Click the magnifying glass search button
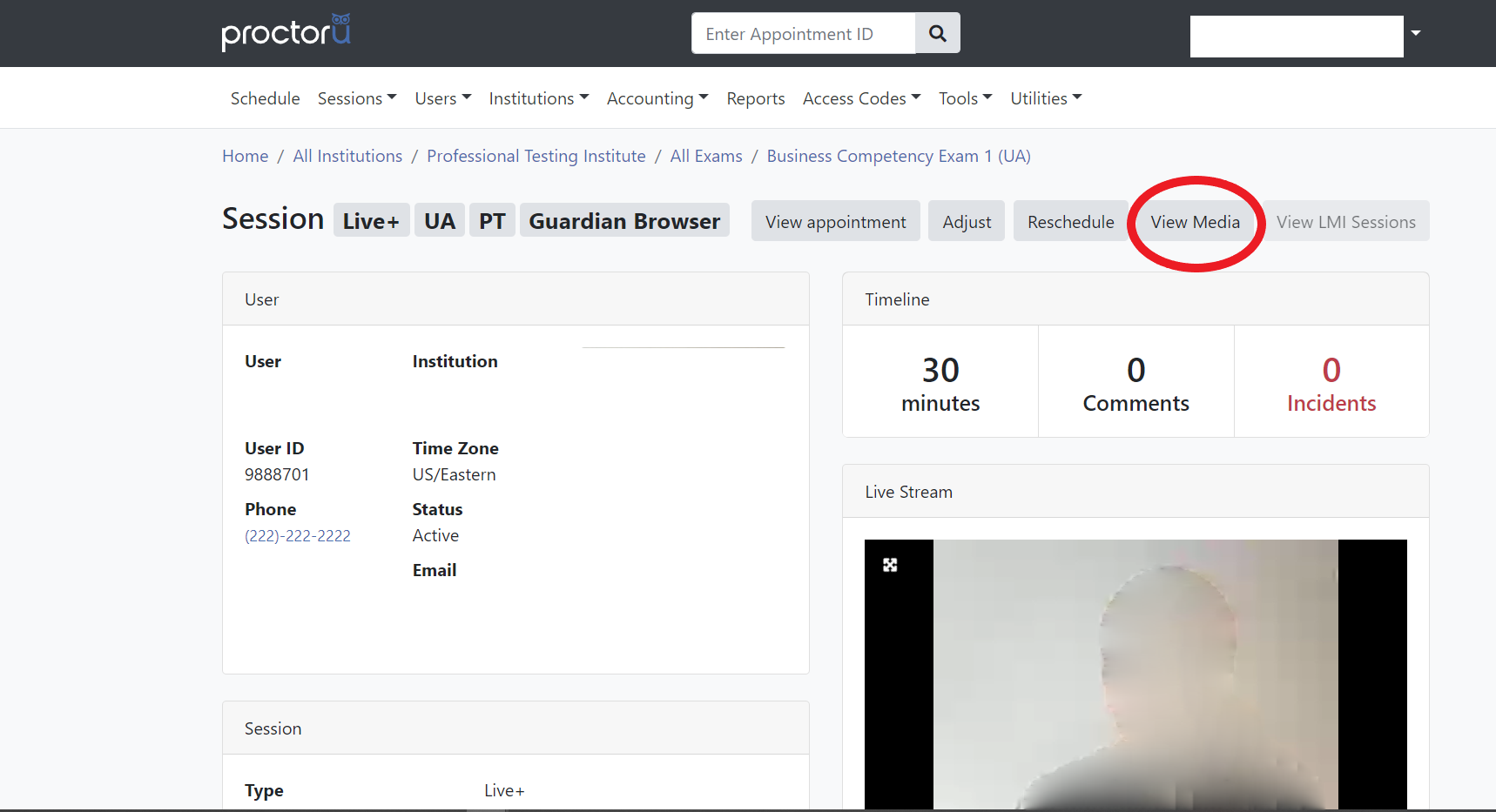 [x=938, y=33]
